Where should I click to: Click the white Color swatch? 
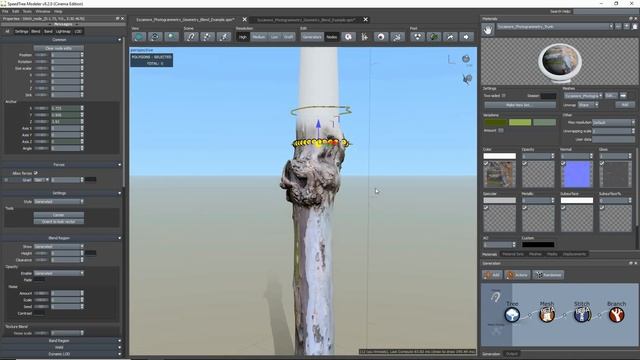click(500, 156)
